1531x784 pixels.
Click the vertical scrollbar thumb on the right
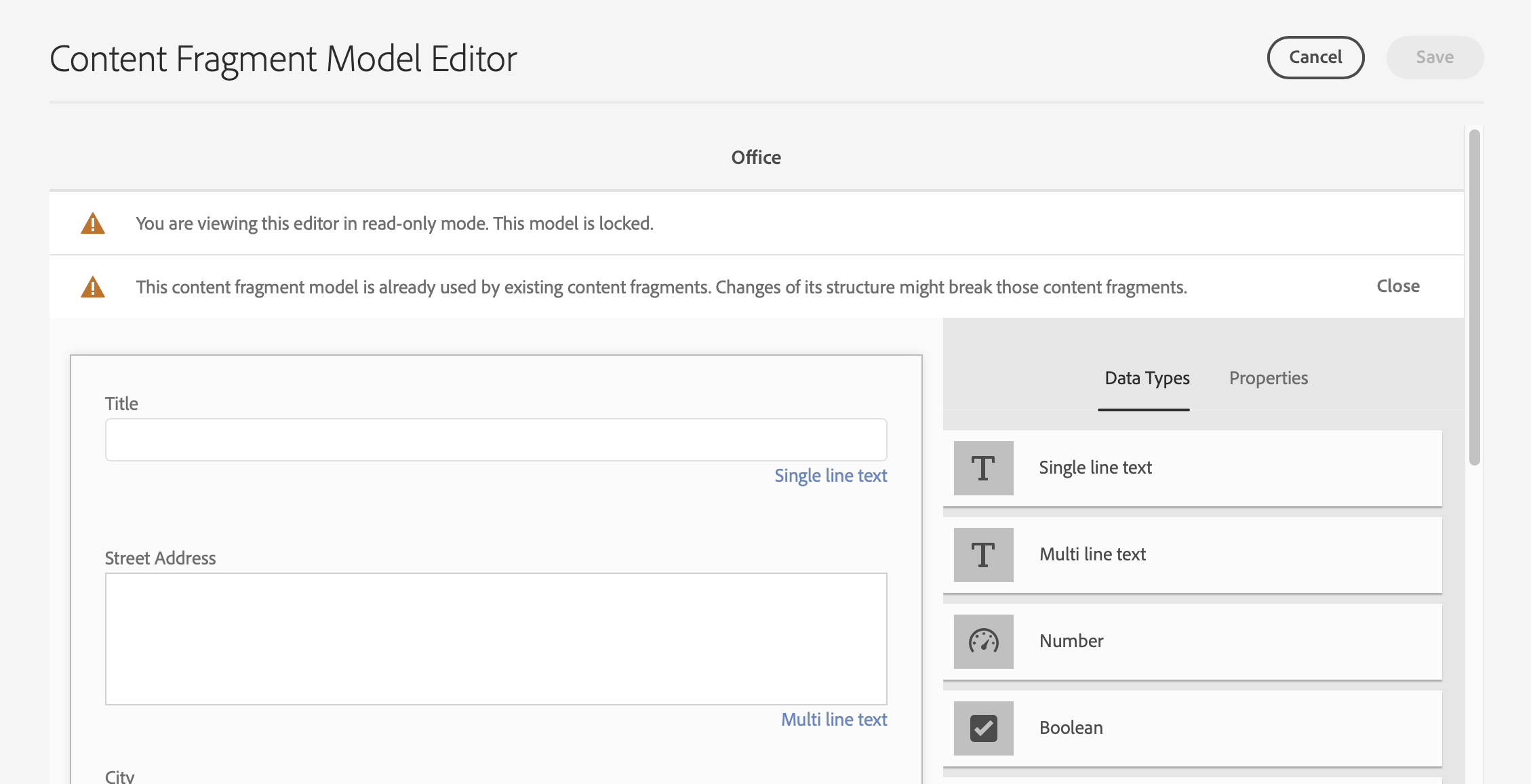(x=1474, y=298)
